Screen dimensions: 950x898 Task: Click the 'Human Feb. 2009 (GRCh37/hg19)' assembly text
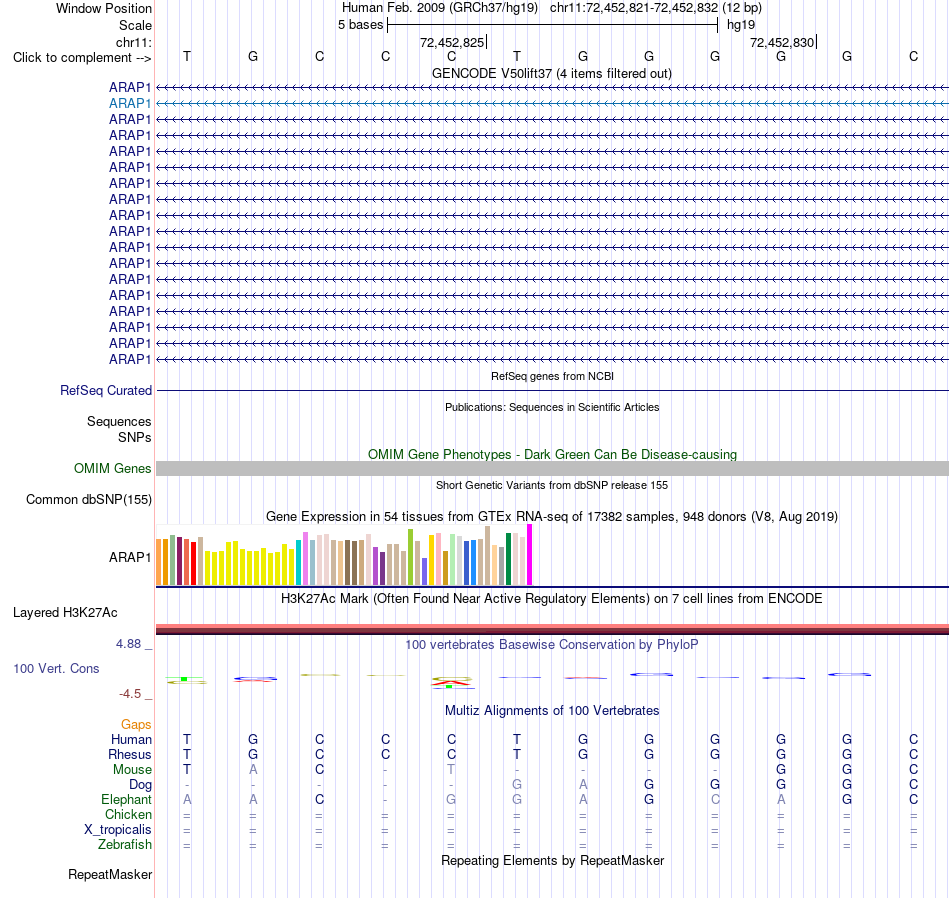440,8
